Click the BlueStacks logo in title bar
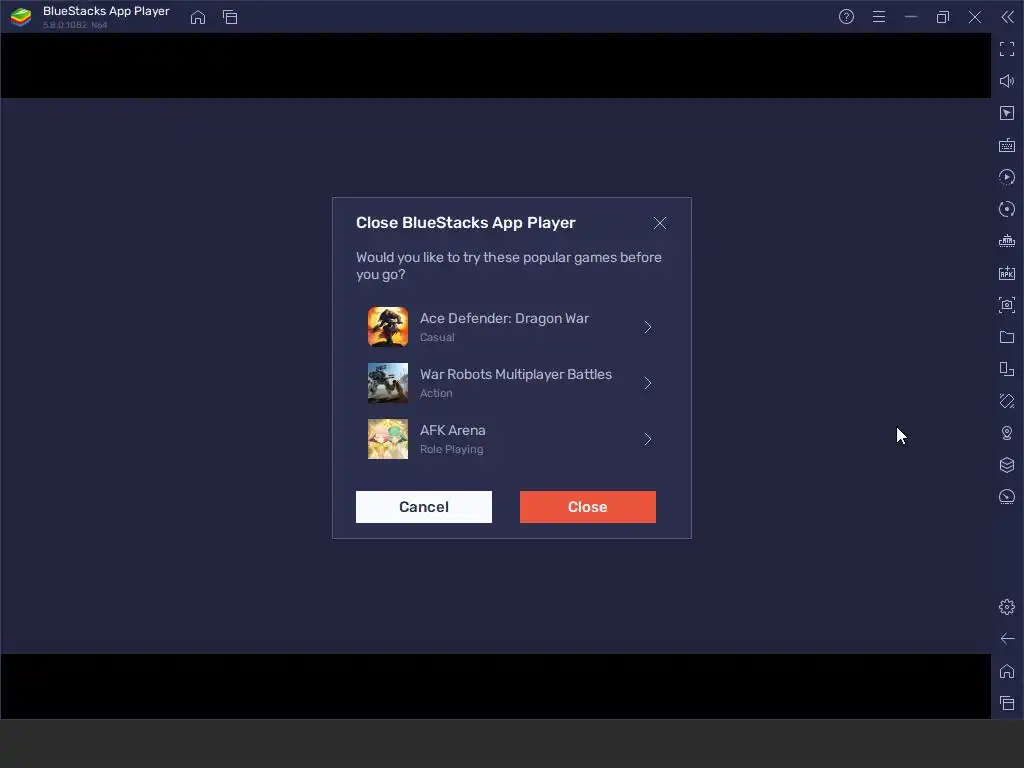Screen dimensions: 1024x768 pyautogui.click(x=21, y=17)
